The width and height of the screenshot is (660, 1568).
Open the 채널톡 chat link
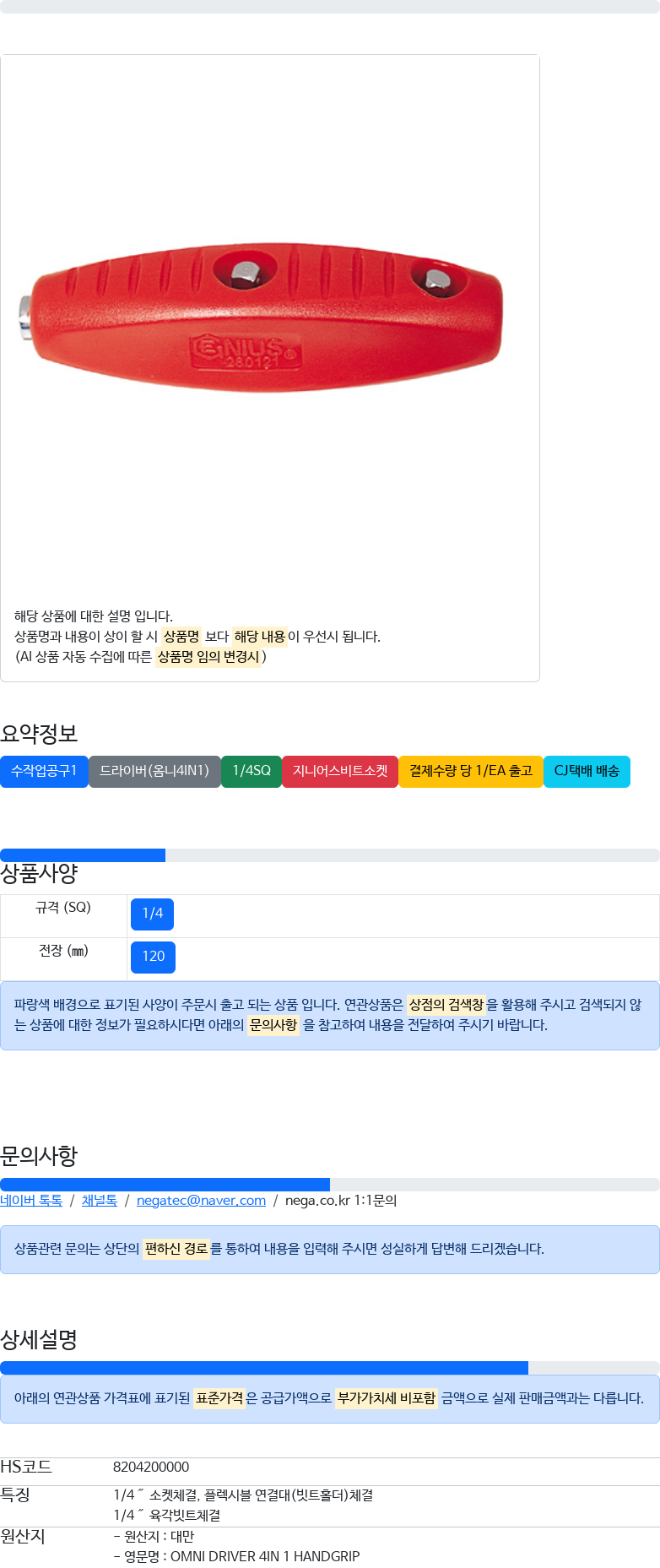[x=100, y=1200]
